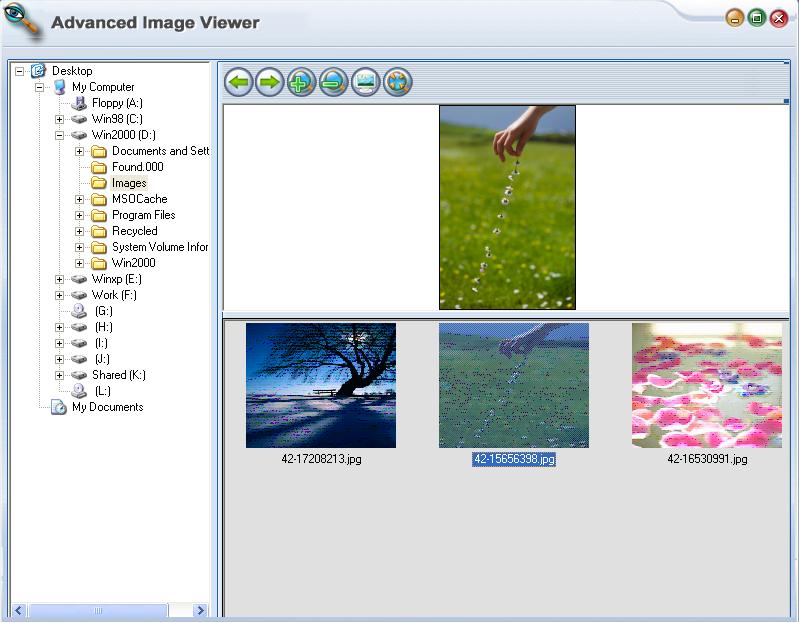Expand the Shared (K:) drive
799x623 pixels.
click(60, 375)
